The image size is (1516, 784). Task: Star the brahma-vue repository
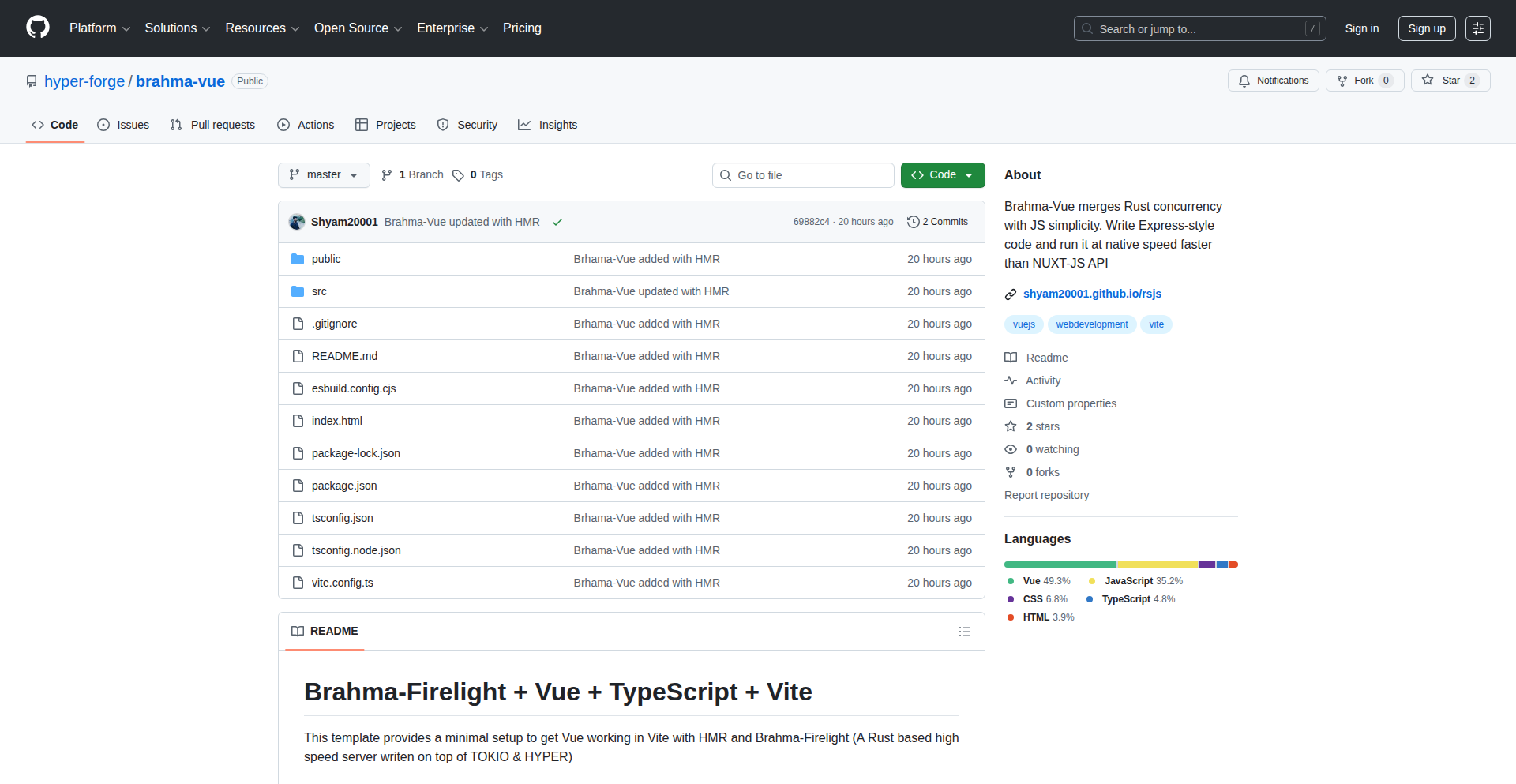[1450, 80]
